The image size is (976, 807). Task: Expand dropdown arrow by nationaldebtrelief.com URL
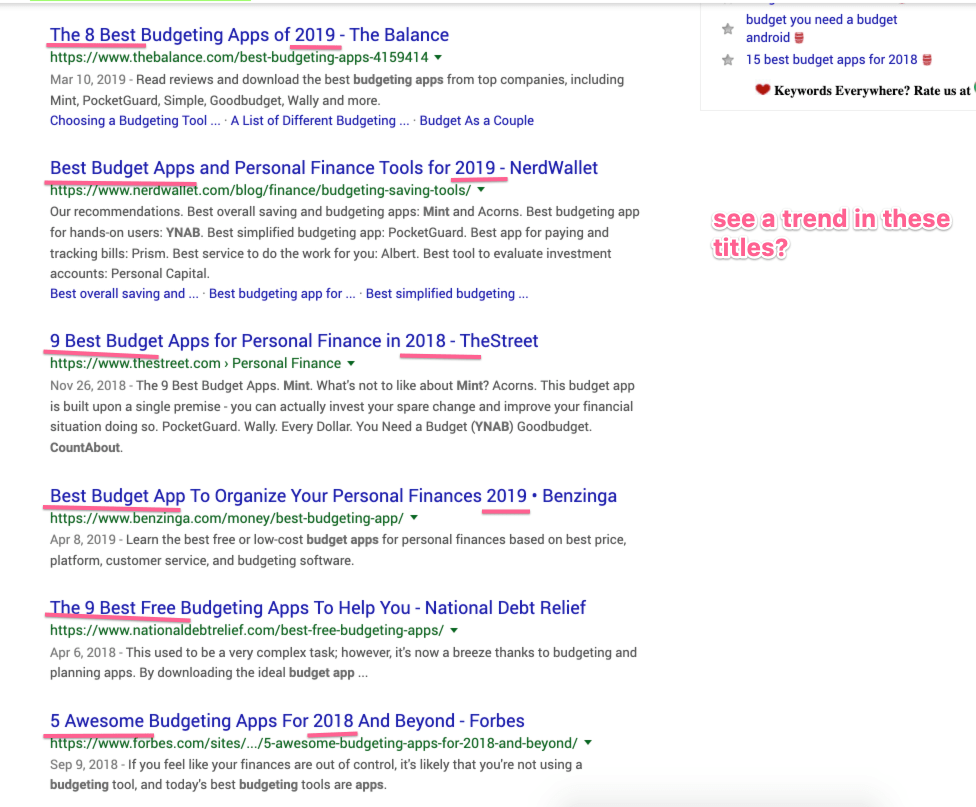pyautogui.click(x=454, y=630)
